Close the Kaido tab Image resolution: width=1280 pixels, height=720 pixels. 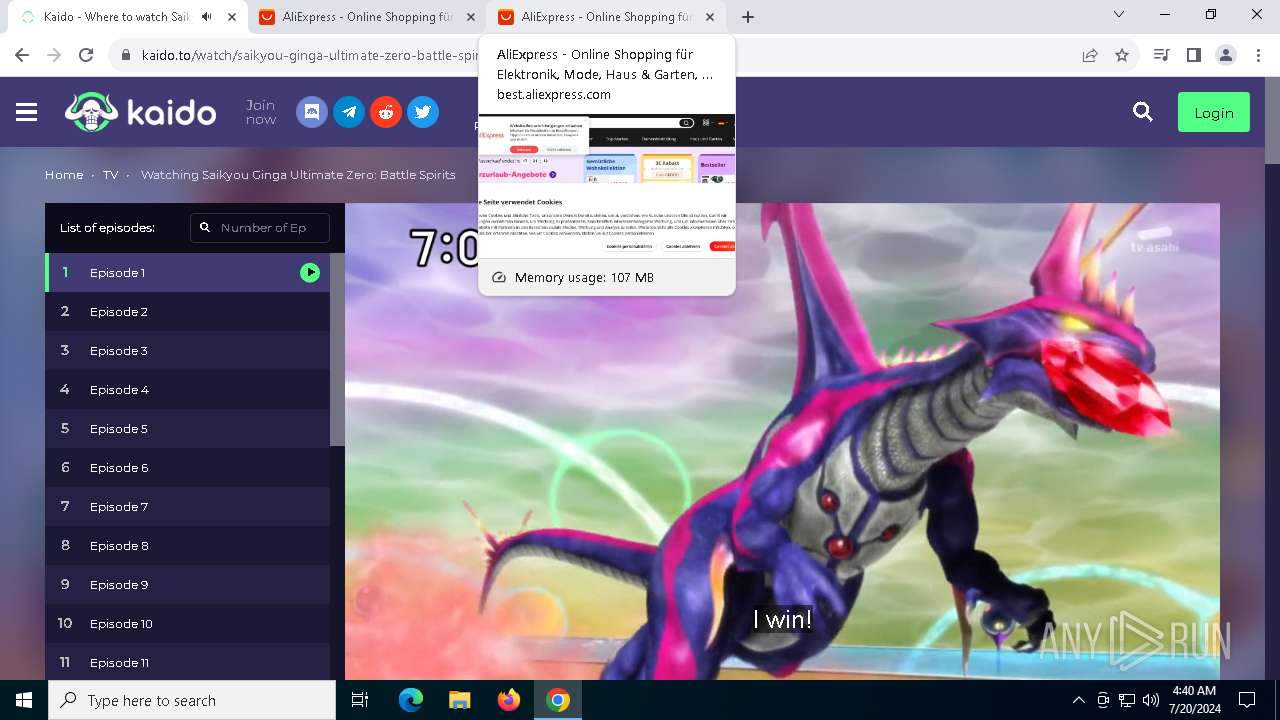232,17
